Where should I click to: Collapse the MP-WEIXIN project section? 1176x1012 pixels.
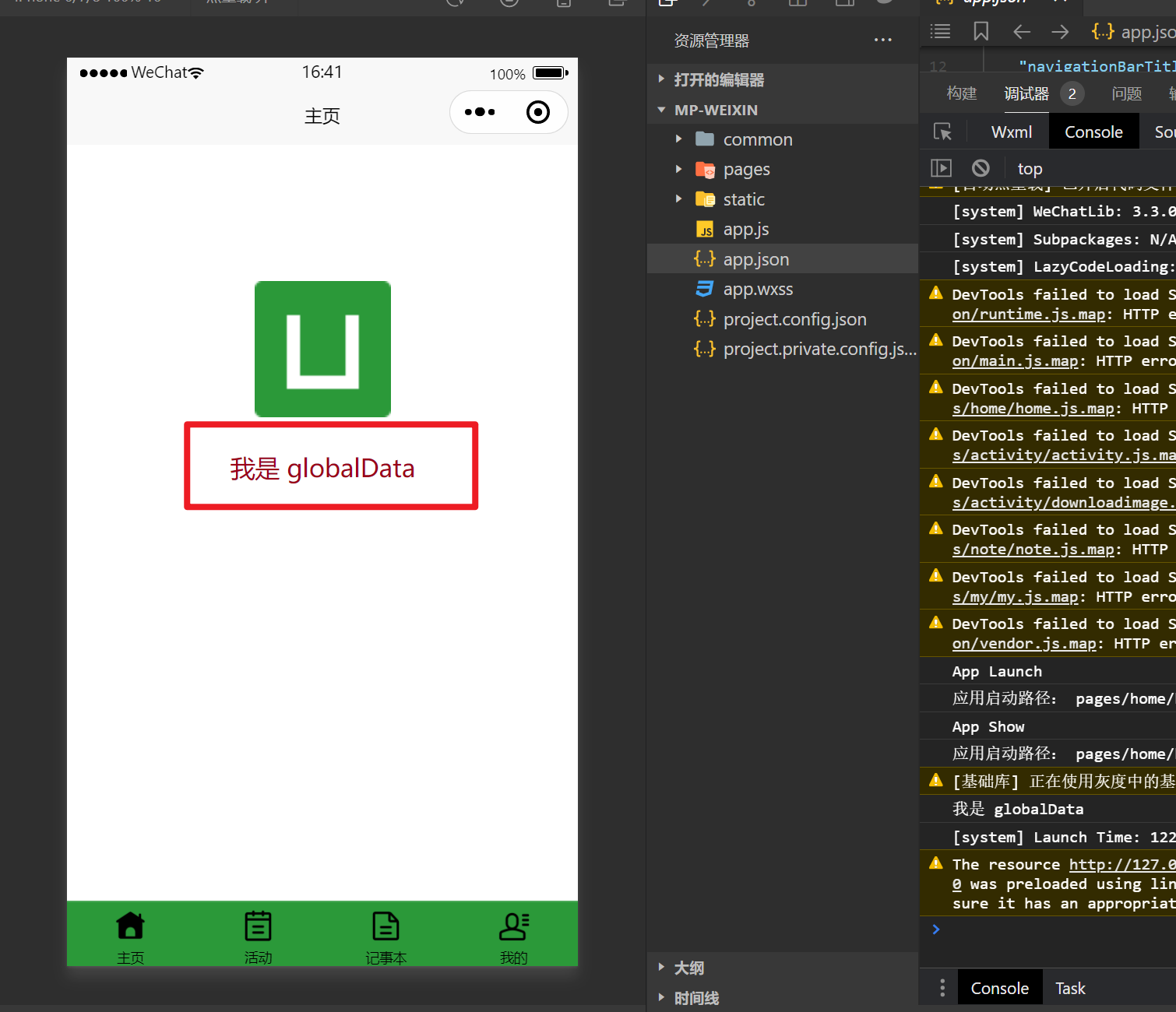[661, 110]
